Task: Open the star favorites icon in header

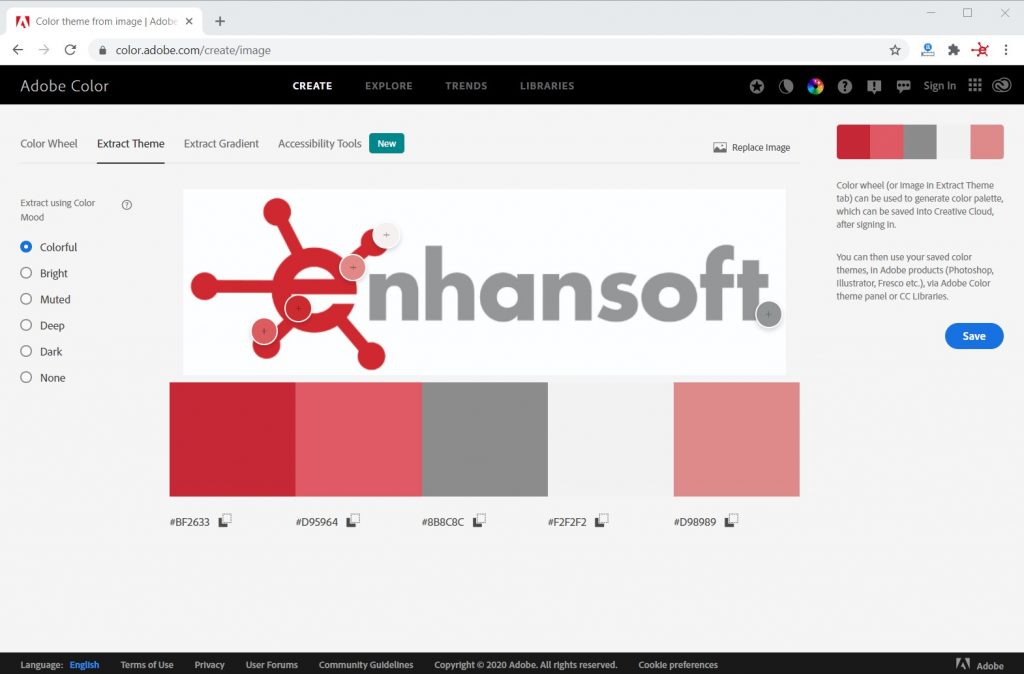Action: click(x=757, y=86)
